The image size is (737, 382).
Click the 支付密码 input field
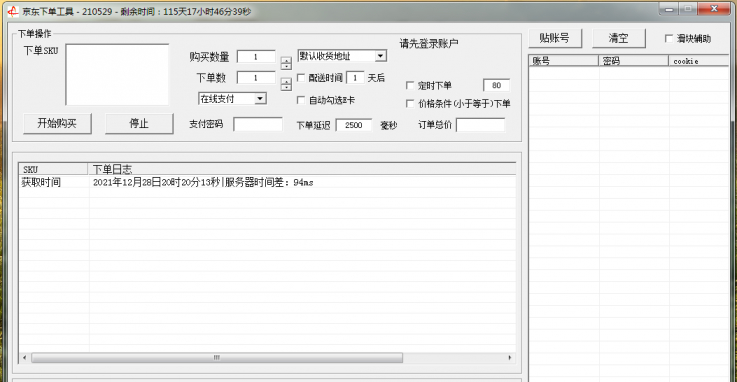coord(258,124)
